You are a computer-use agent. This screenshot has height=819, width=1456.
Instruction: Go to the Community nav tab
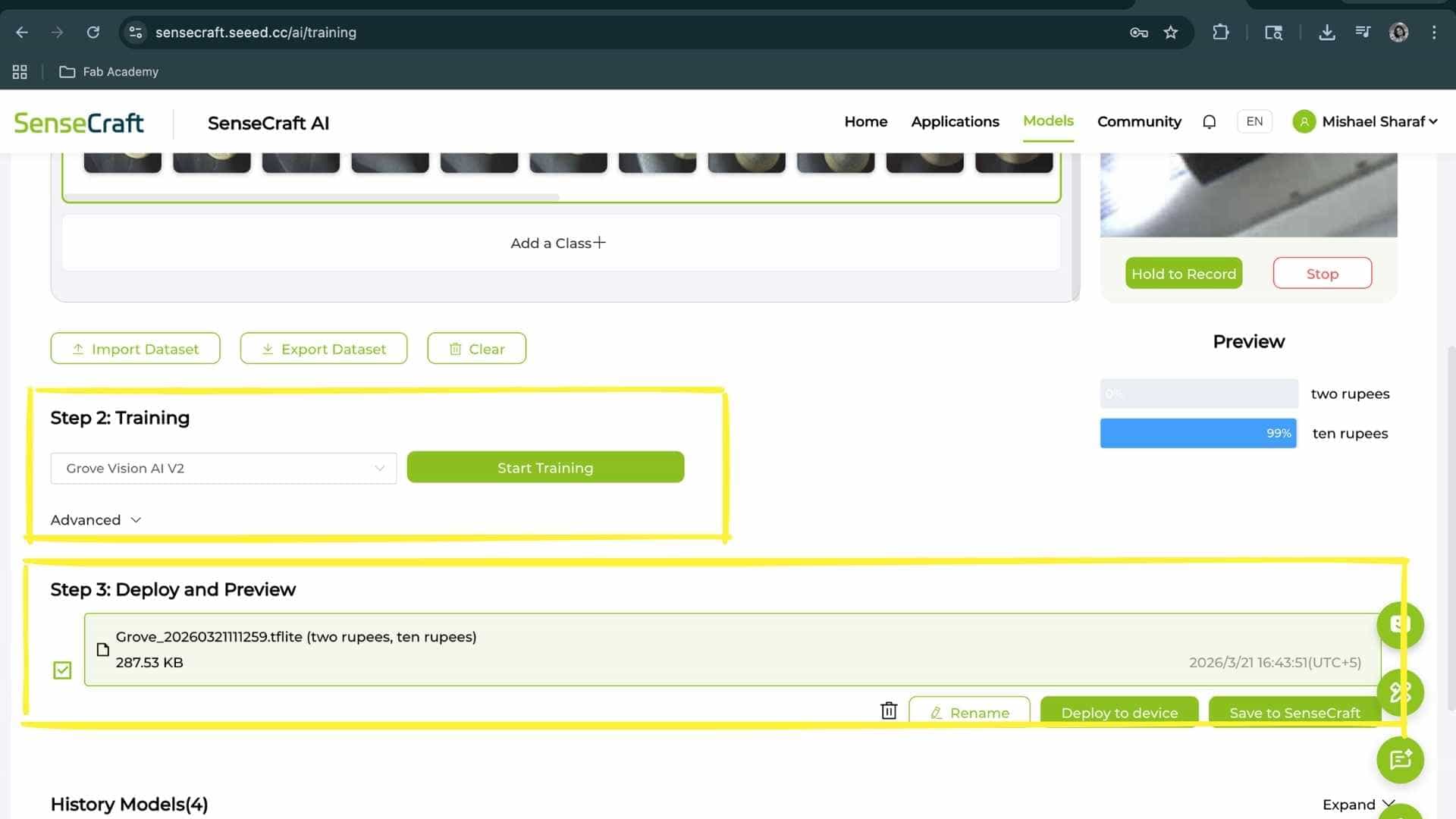(x=1139, y=122)
